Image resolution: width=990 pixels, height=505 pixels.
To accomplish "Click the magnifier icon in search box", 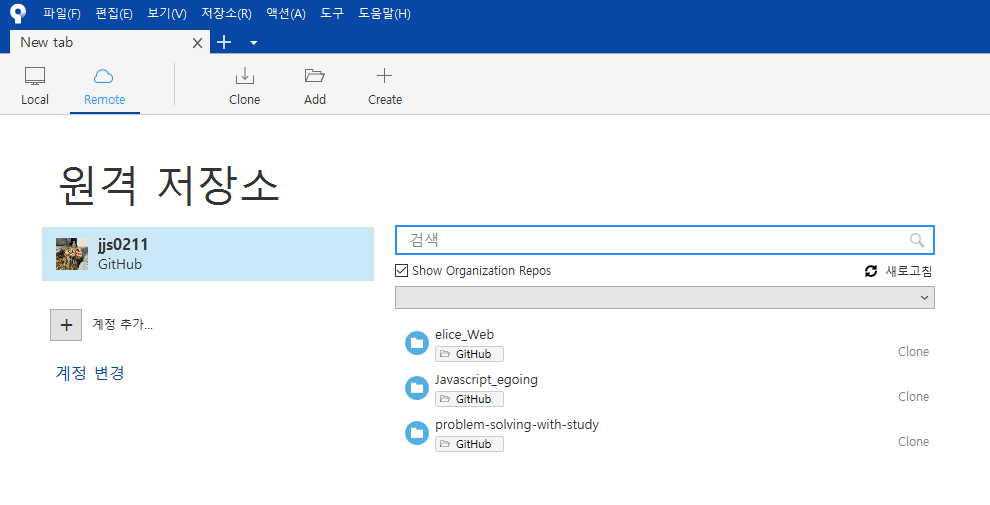I will tap(916, 240).
